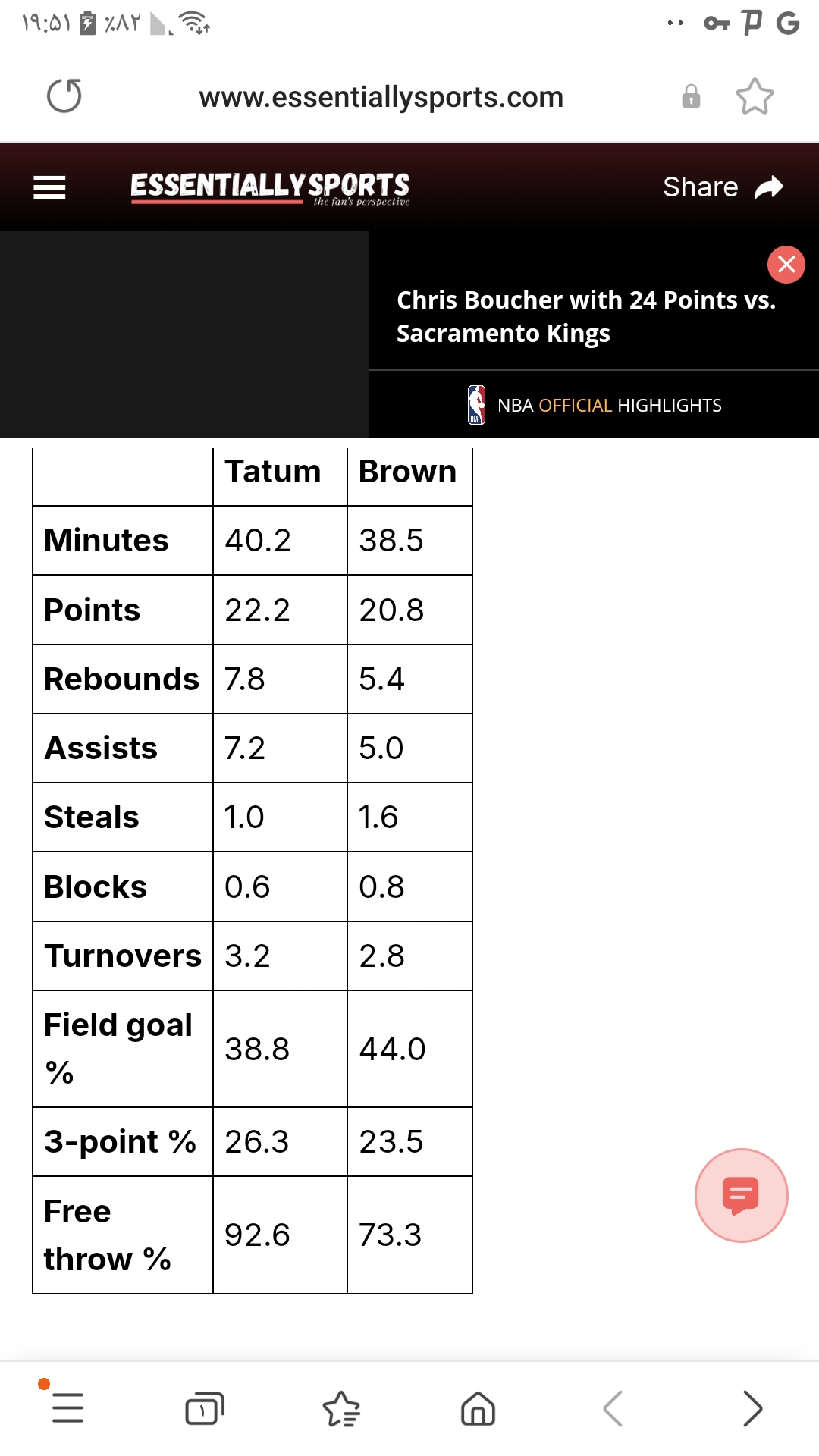The height and width of the screenshot is (1456, 819).
Task: Show open tabs in the browser
Action: pos(205,1409)
